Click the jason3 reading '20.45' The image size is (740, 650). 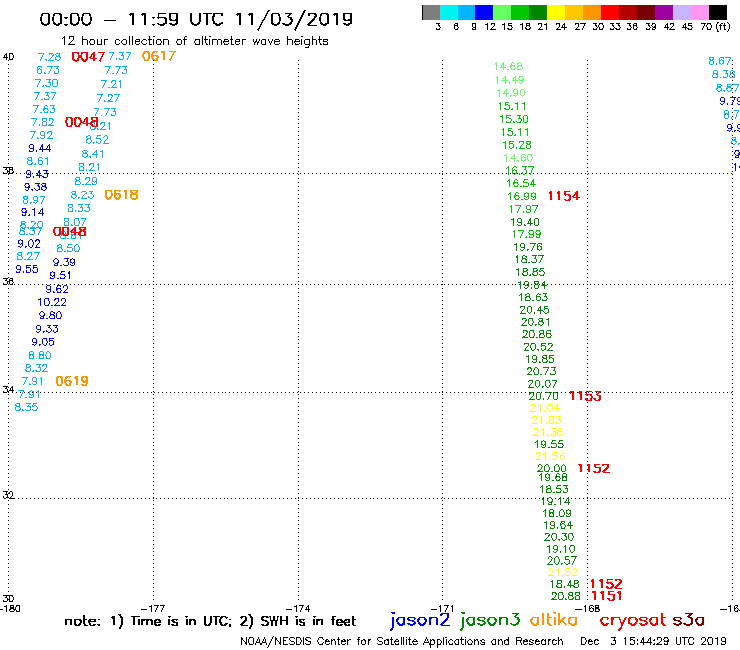point(534,310)
